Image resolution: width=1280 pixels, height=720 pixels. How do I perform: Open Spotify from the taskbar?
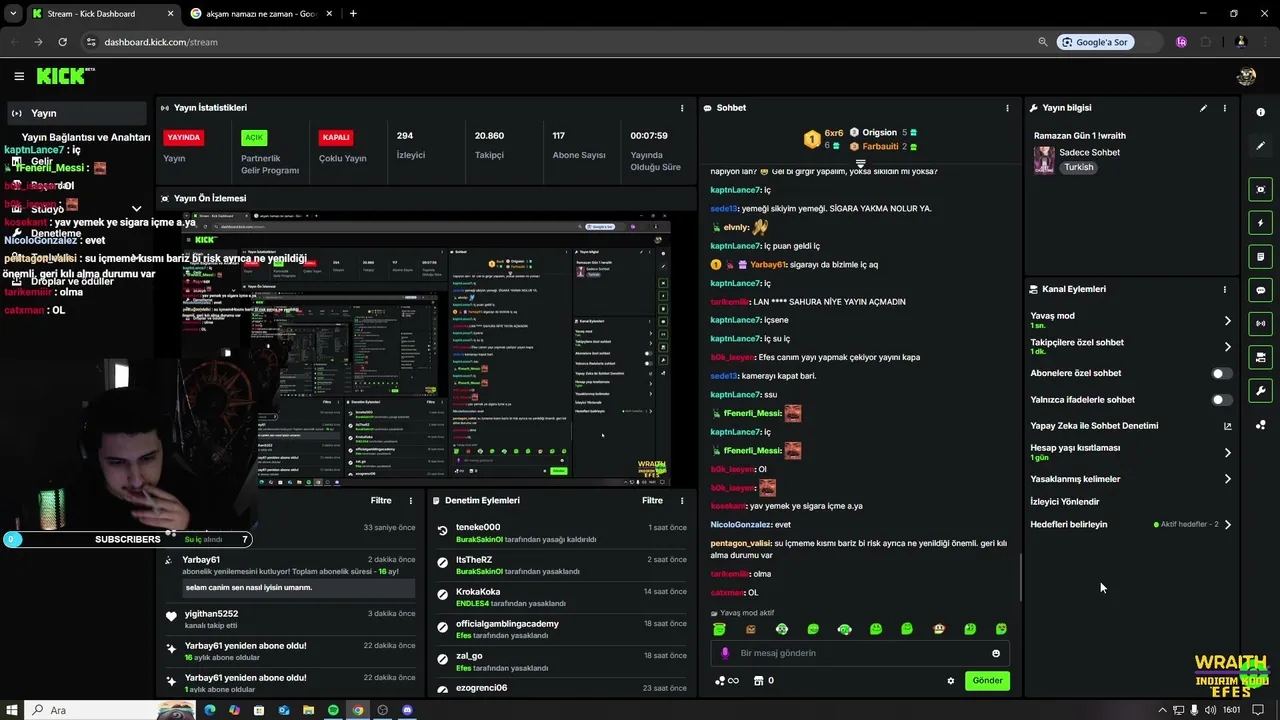click(333, 710)
